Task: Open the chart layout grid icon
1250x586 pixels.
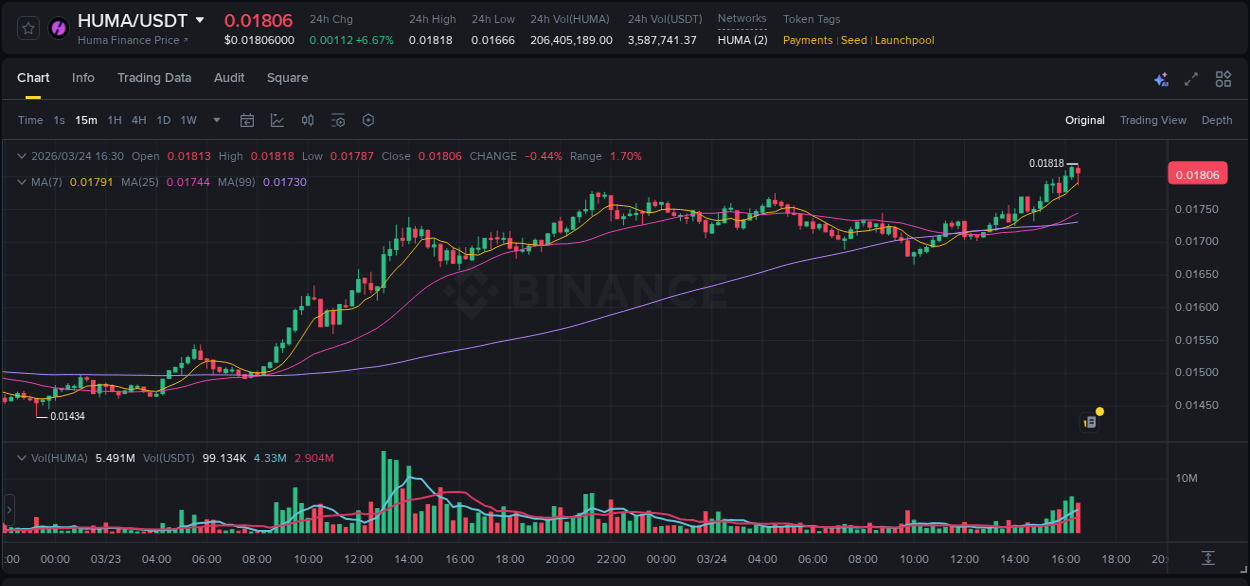Action: pos(1223,79)
